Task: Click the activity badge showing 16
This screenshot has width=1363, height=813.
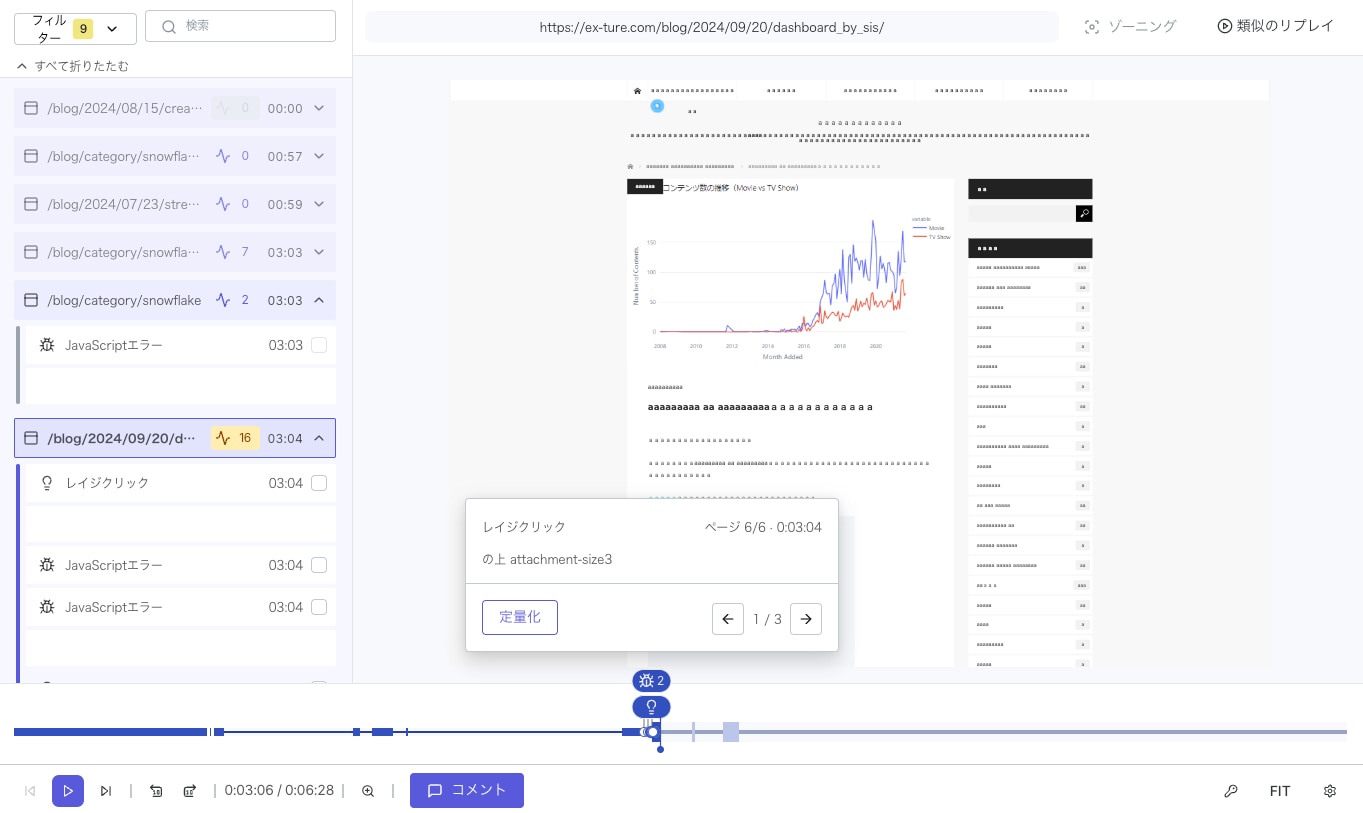Action: coord(235,438)
